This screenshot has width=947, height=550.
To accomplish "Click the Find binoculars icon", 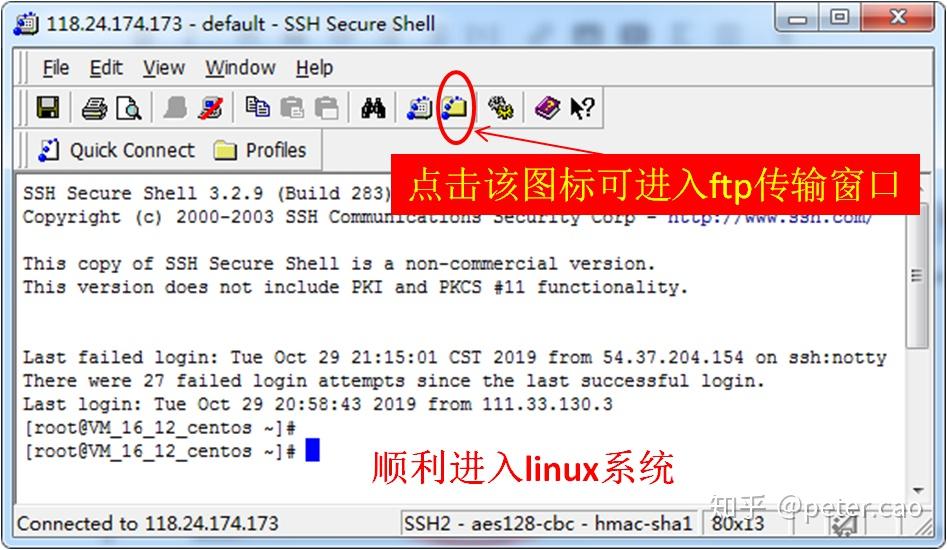I will tap(373, 109).
